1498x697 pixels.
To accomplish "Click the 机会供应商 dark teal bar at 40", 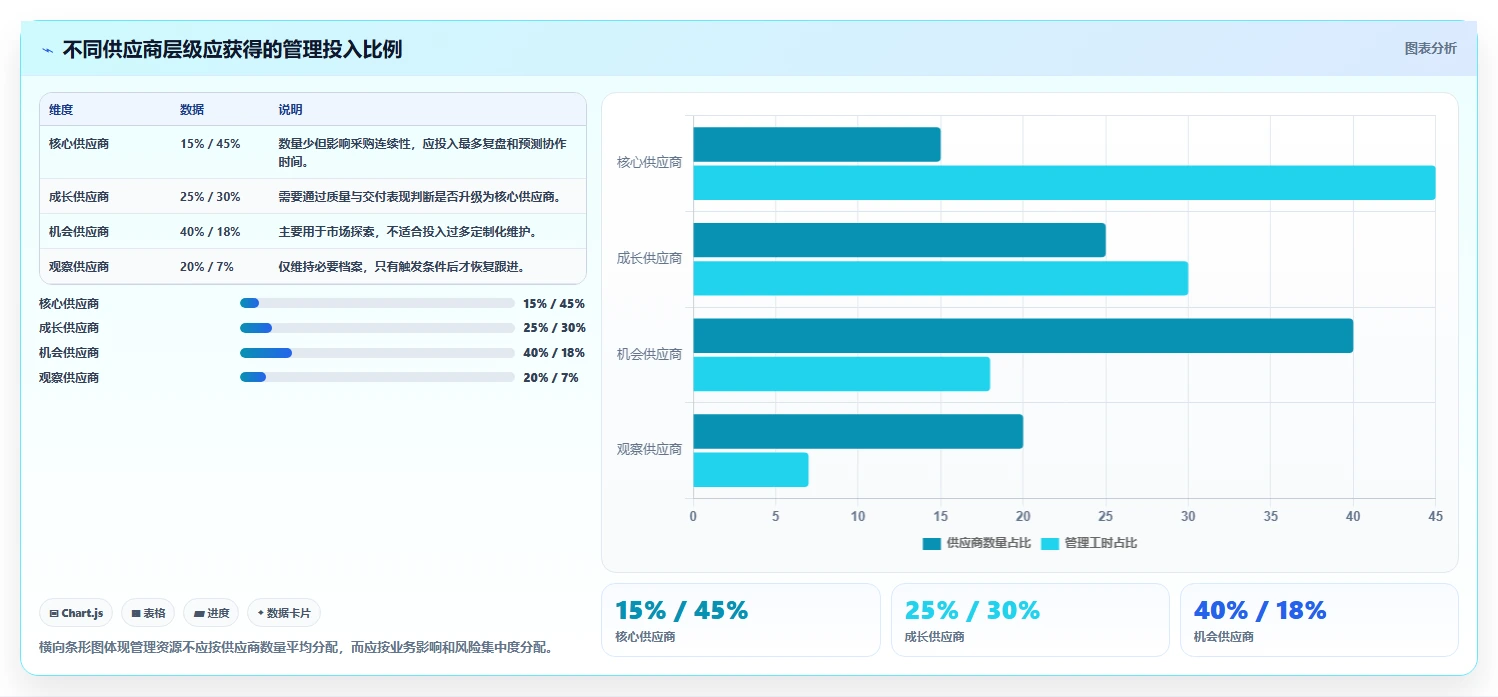I will coord(1023,336).
